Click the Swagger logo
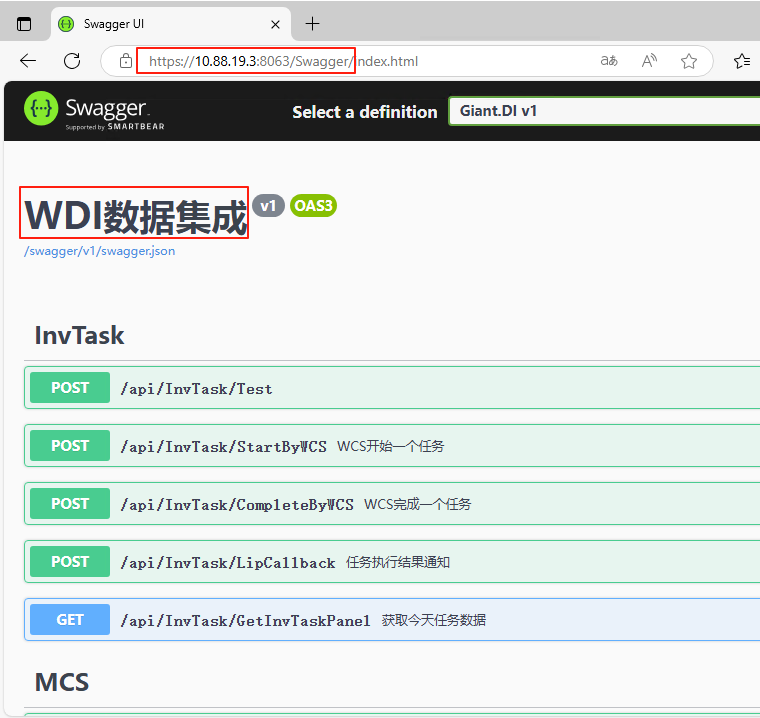 pyautogui.click(x=94, y=111)
